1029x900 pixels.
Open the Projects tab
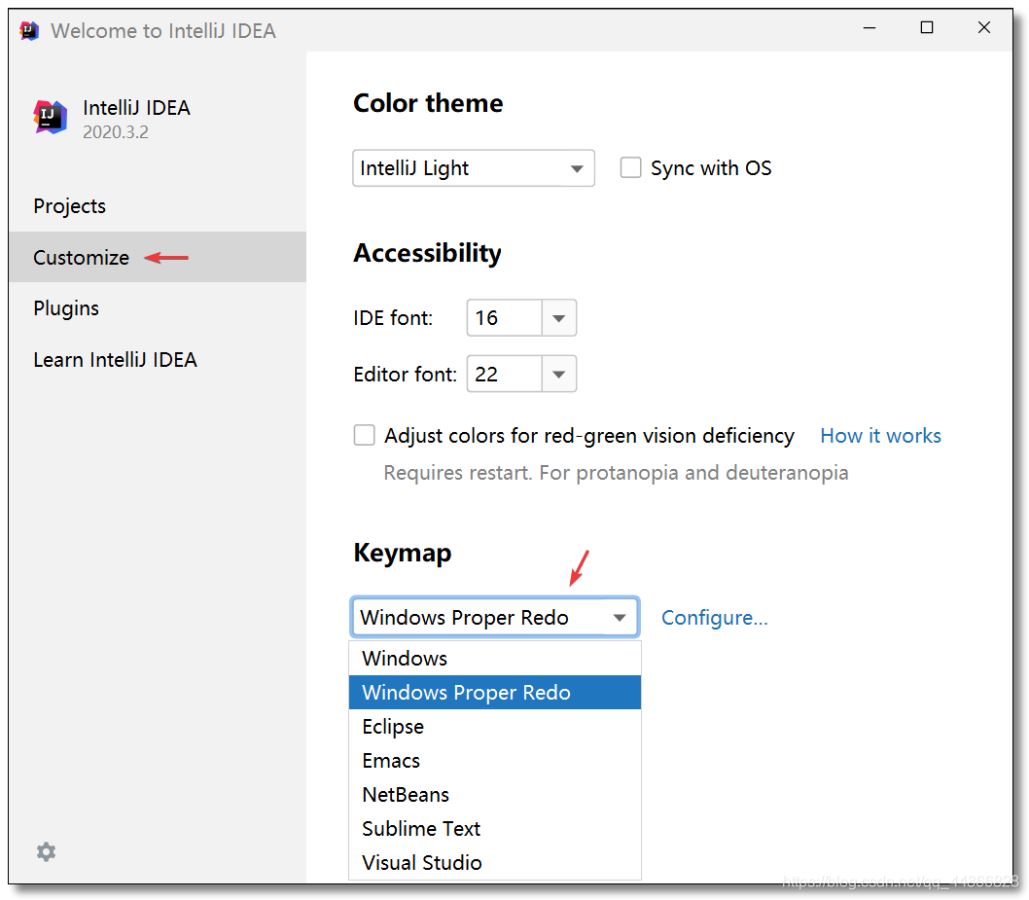[69, 206]
